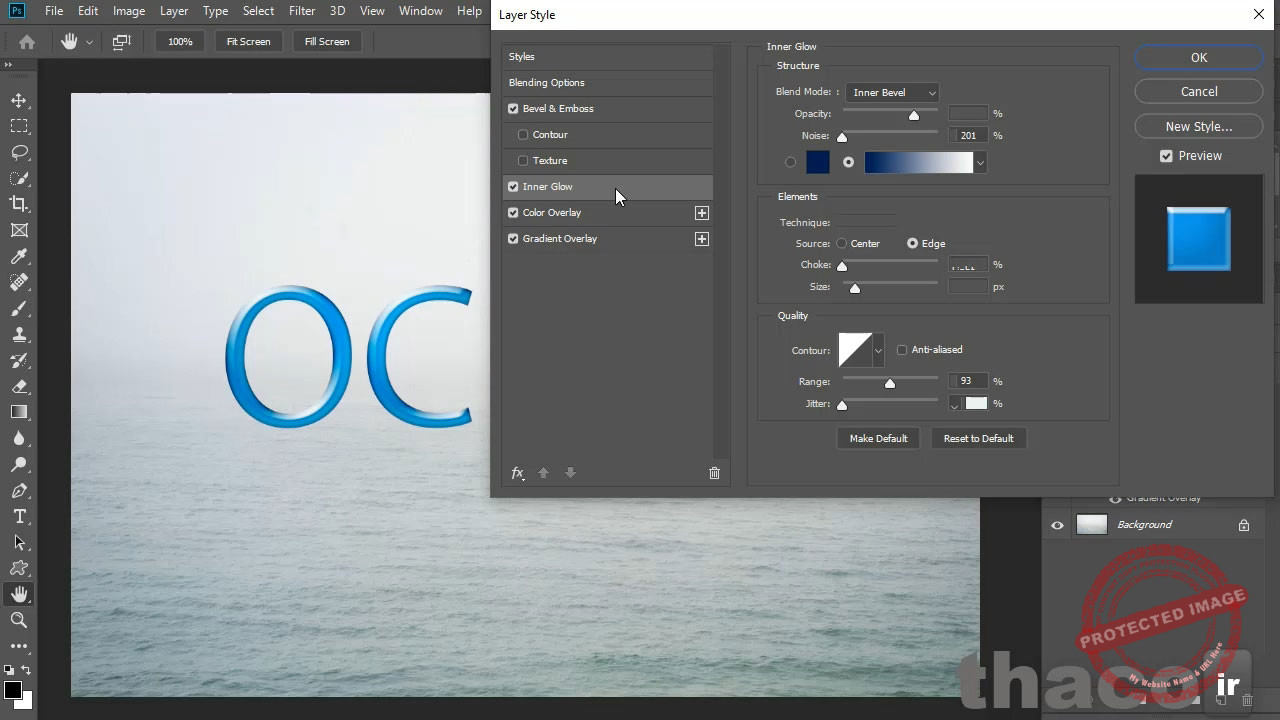Open the File menu

[54, 11]
